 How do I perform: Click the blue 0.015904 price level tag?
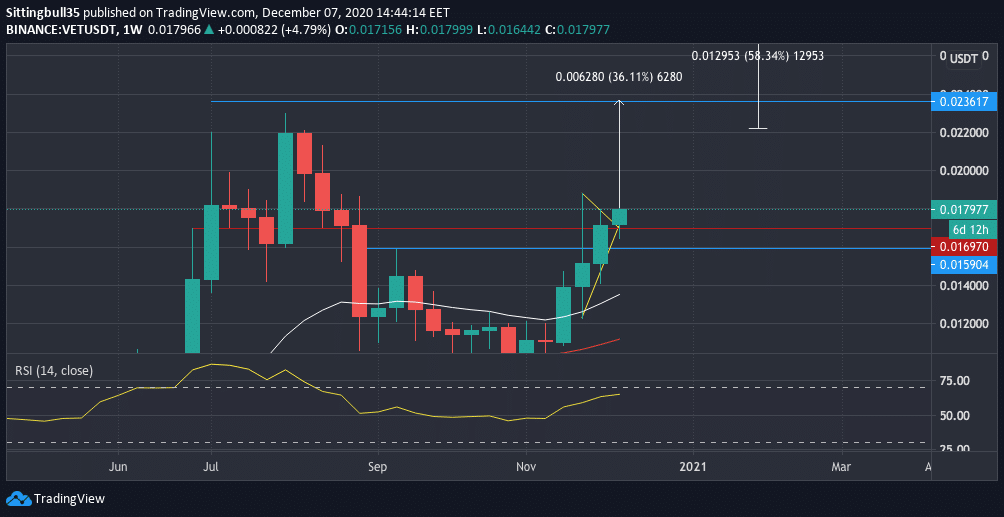(964, 264)
